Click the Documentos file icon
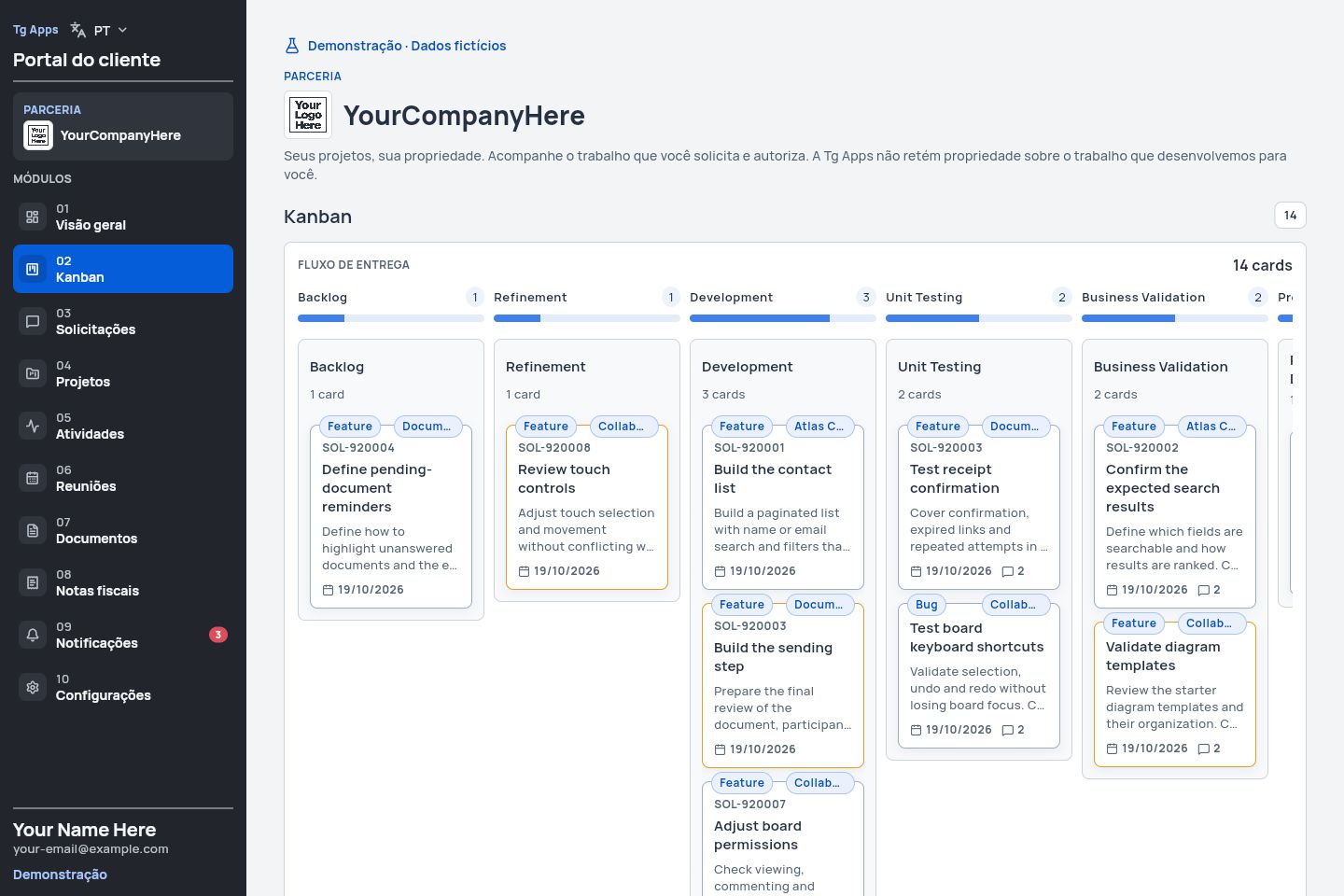This screenshot has height=896, width=1344. pos(33,530)
